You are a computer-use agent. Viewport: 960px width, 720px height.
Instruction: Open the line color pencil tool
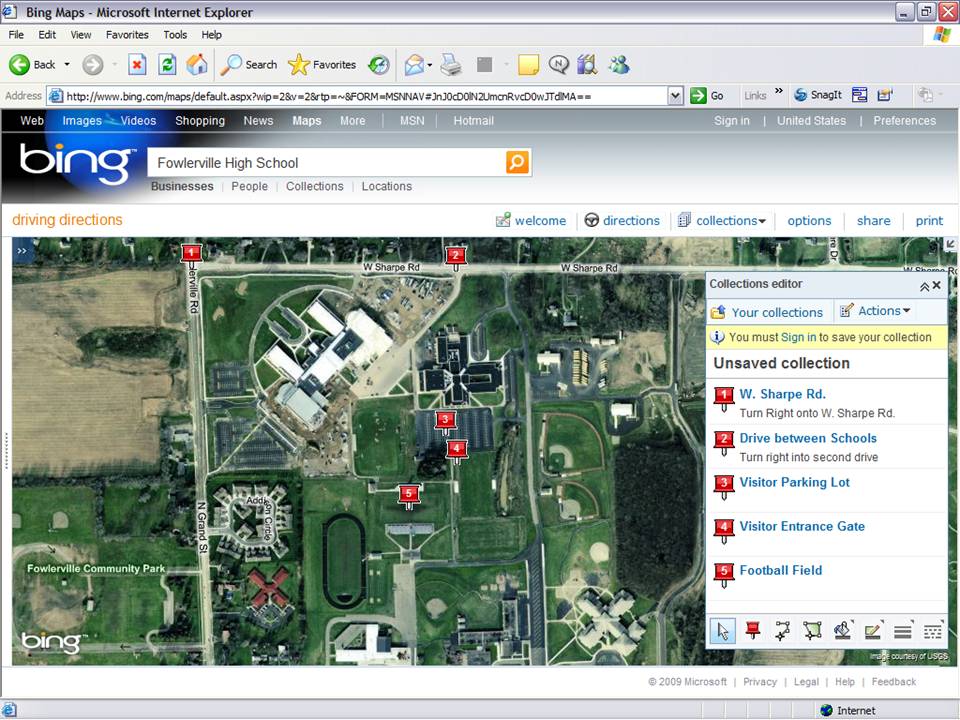click(872, 631)
